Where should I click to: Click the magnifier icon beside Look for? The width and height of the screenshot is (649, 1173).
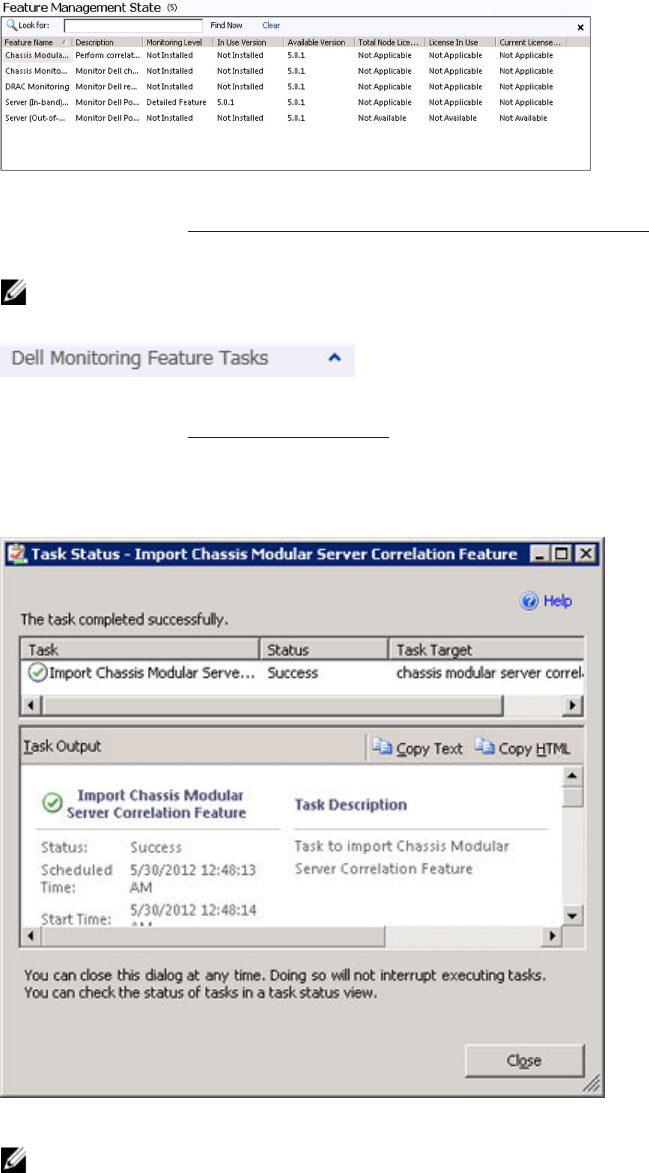[11, 25]
